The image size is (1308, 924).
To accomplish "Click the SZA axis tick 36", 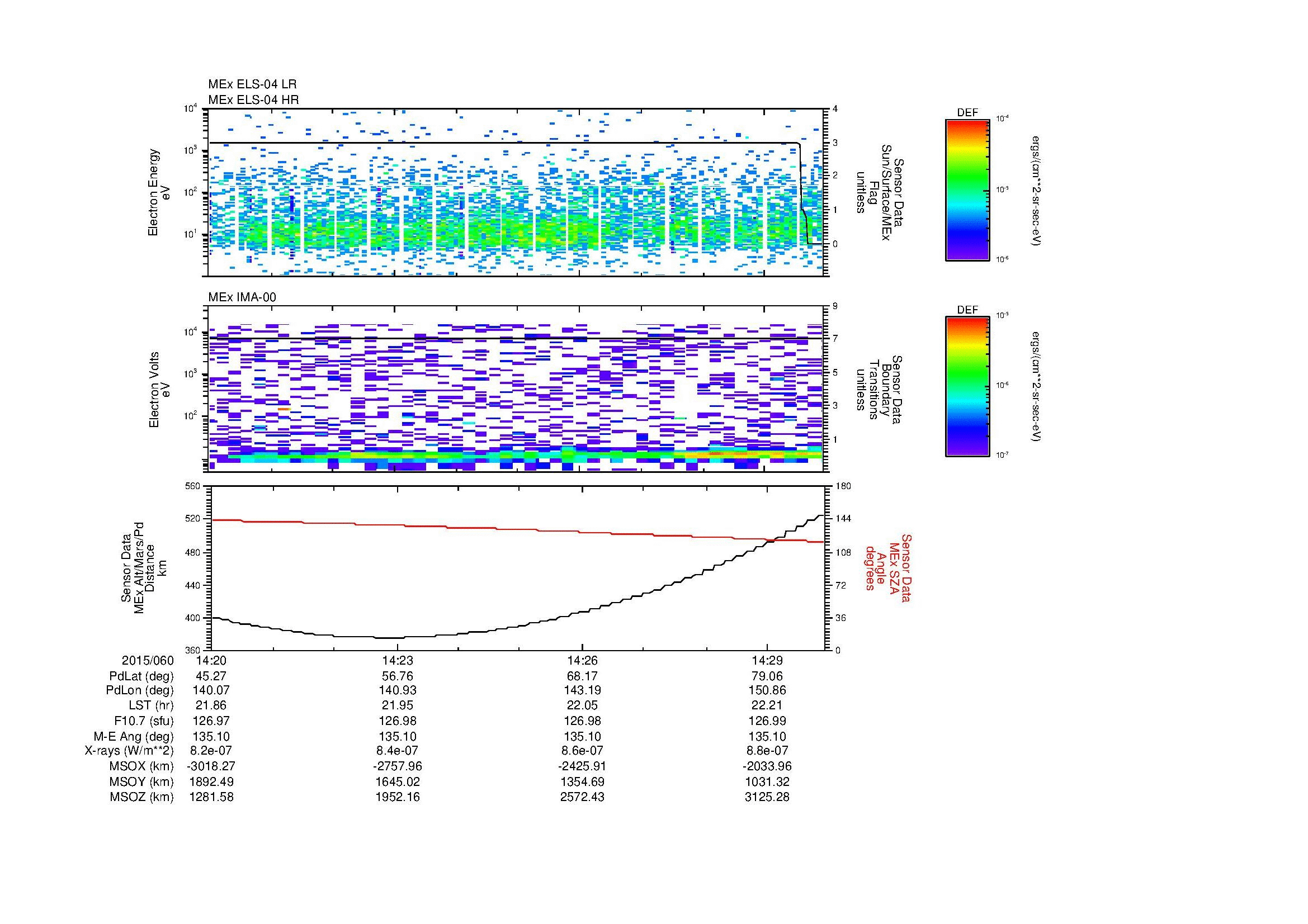I will click(840, 618).
